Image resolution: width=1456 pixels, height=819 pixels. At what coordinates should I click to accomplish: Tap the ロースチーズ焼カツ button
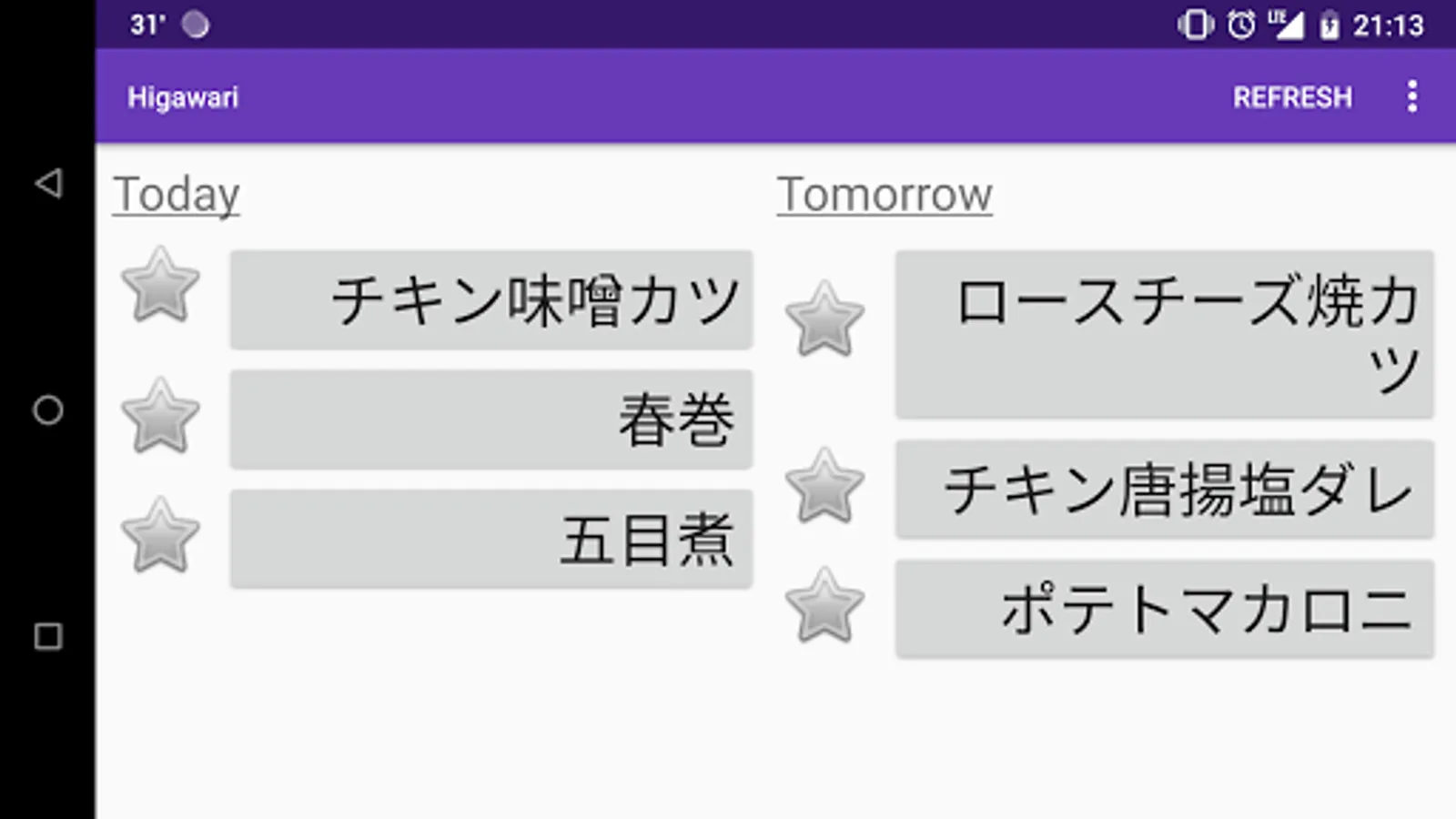click(1164, 335)
